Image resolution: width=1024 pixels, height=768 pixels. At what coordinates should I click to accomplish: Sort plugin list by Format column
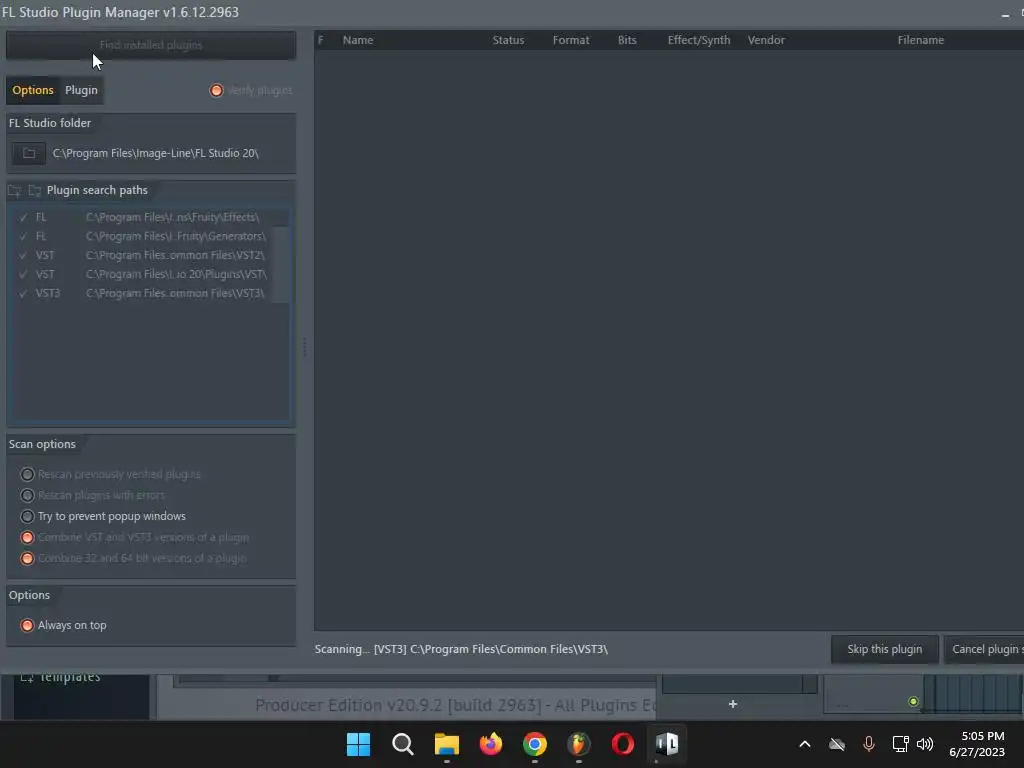point(571,40)
